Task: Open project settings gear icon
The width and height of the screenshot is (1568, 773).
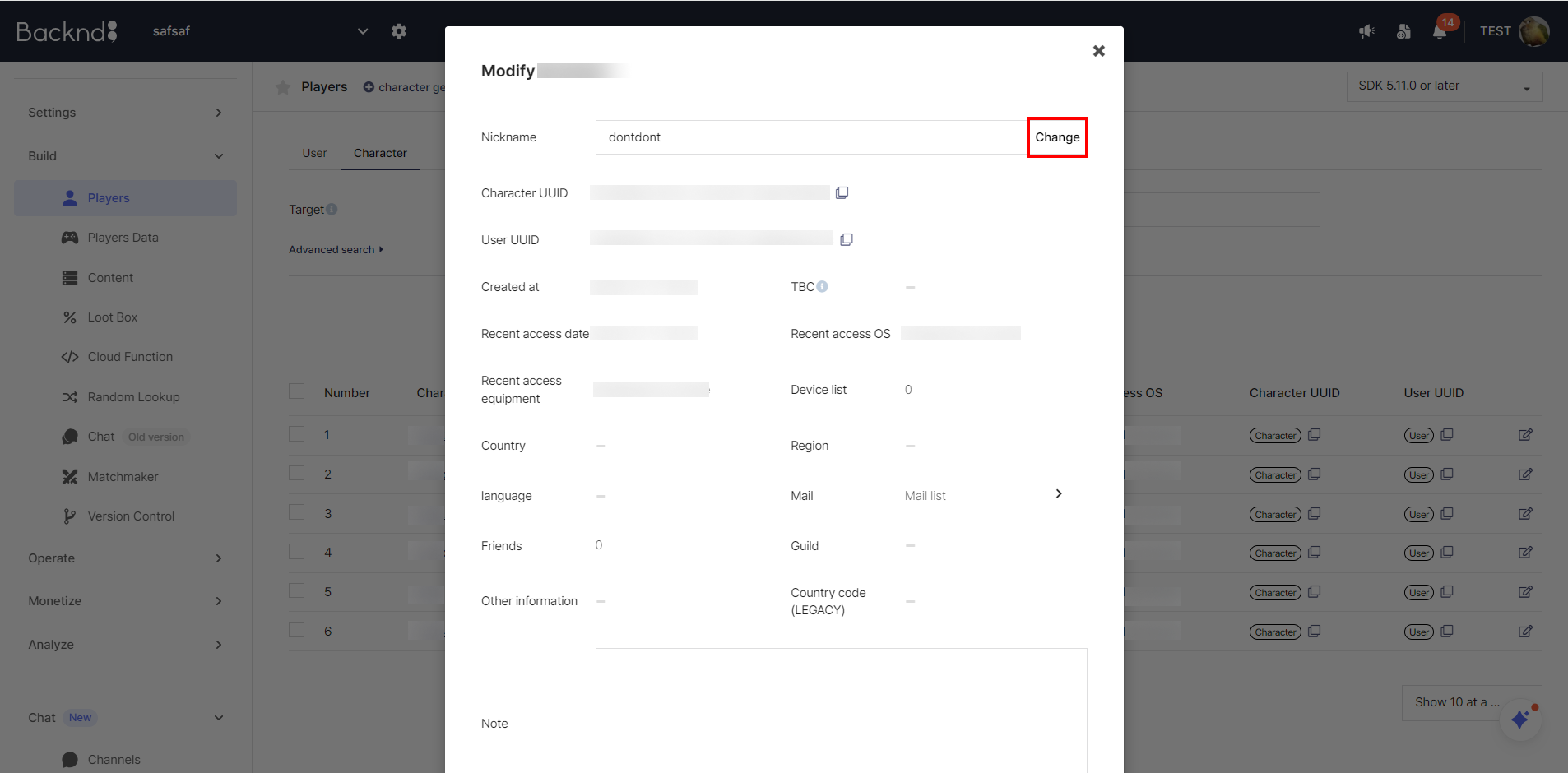Action: point(399,31)
